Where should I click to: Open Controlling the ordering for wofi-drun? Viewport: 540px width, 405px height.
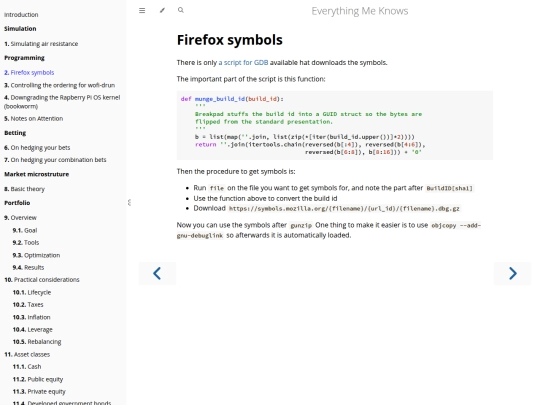click(59, 85)
